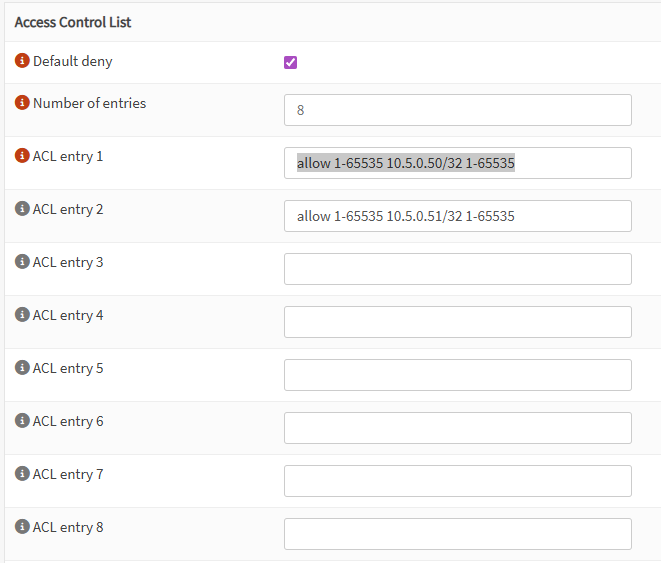Open help icon for ACL entry 8
The height and width of the screenshot is (563, 661).
22,527
